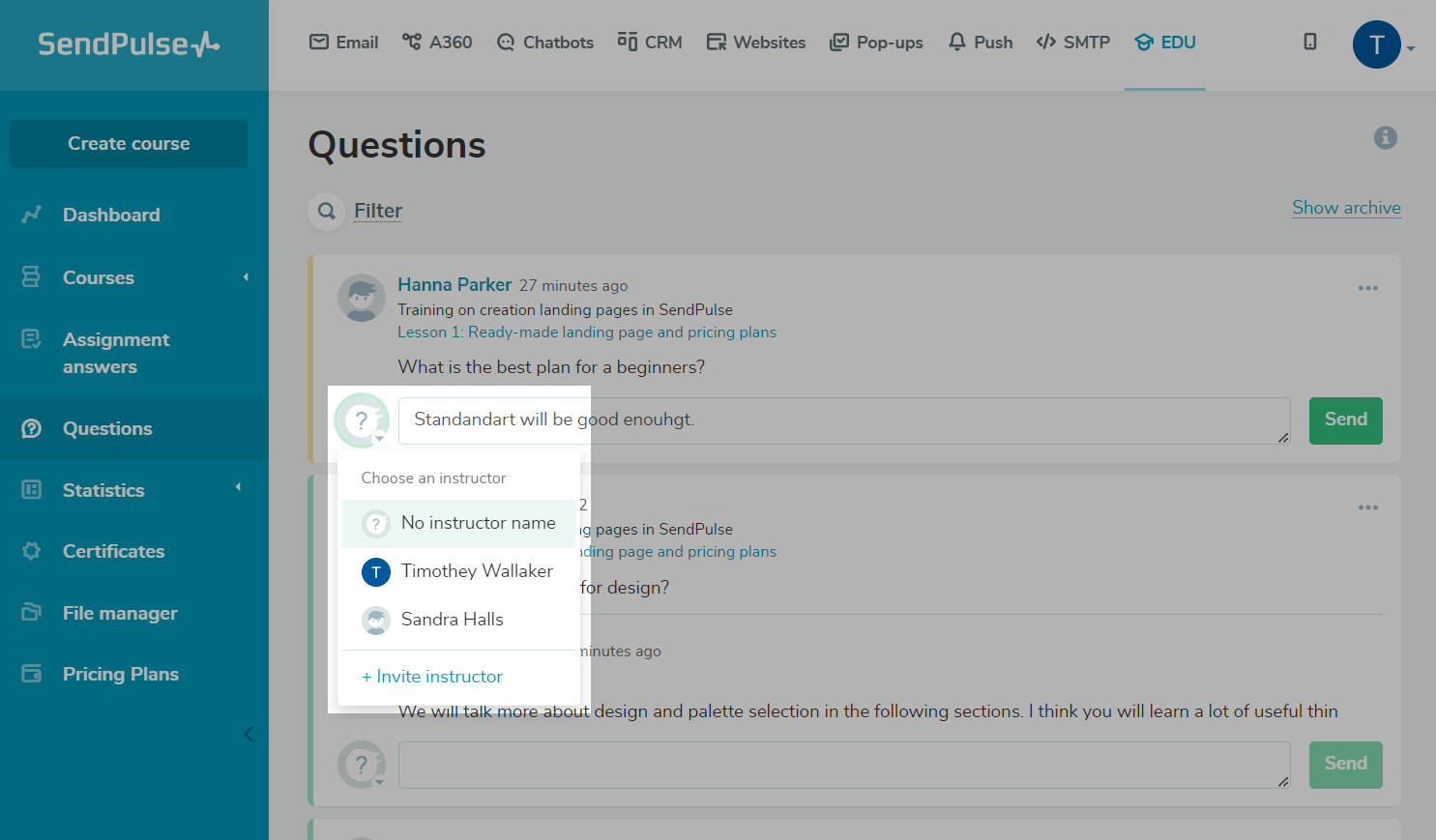Select Timothey Wallaker as instructor
The image size is (1436, 840).
(477, 571)
